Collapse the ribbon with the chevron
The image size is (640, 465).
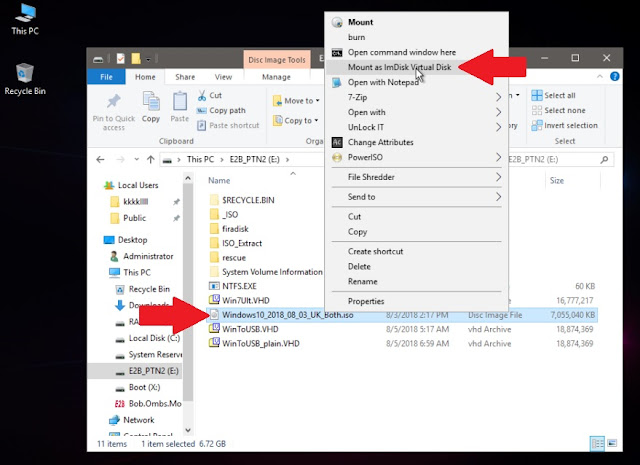click(x=600, y=76)
